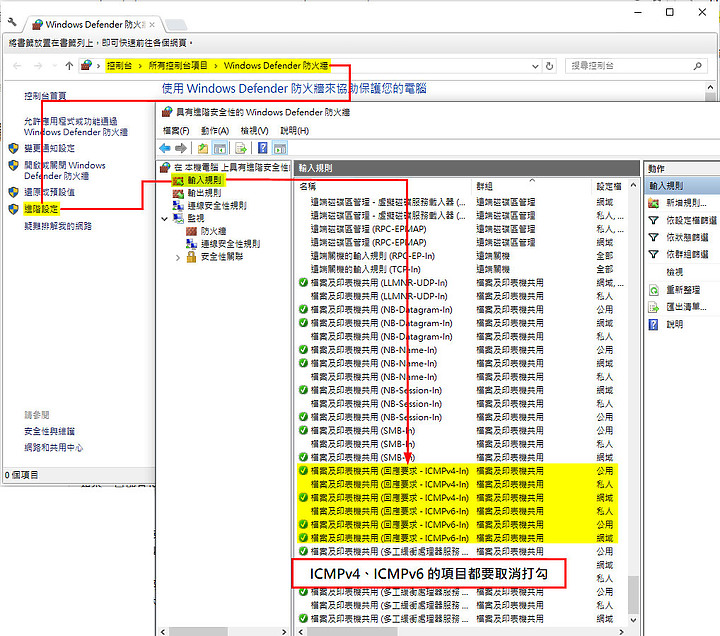The image size is (720, 636).
Task: Click the 依設定檔篩選 filter icon
Action: tap(653, 220)
